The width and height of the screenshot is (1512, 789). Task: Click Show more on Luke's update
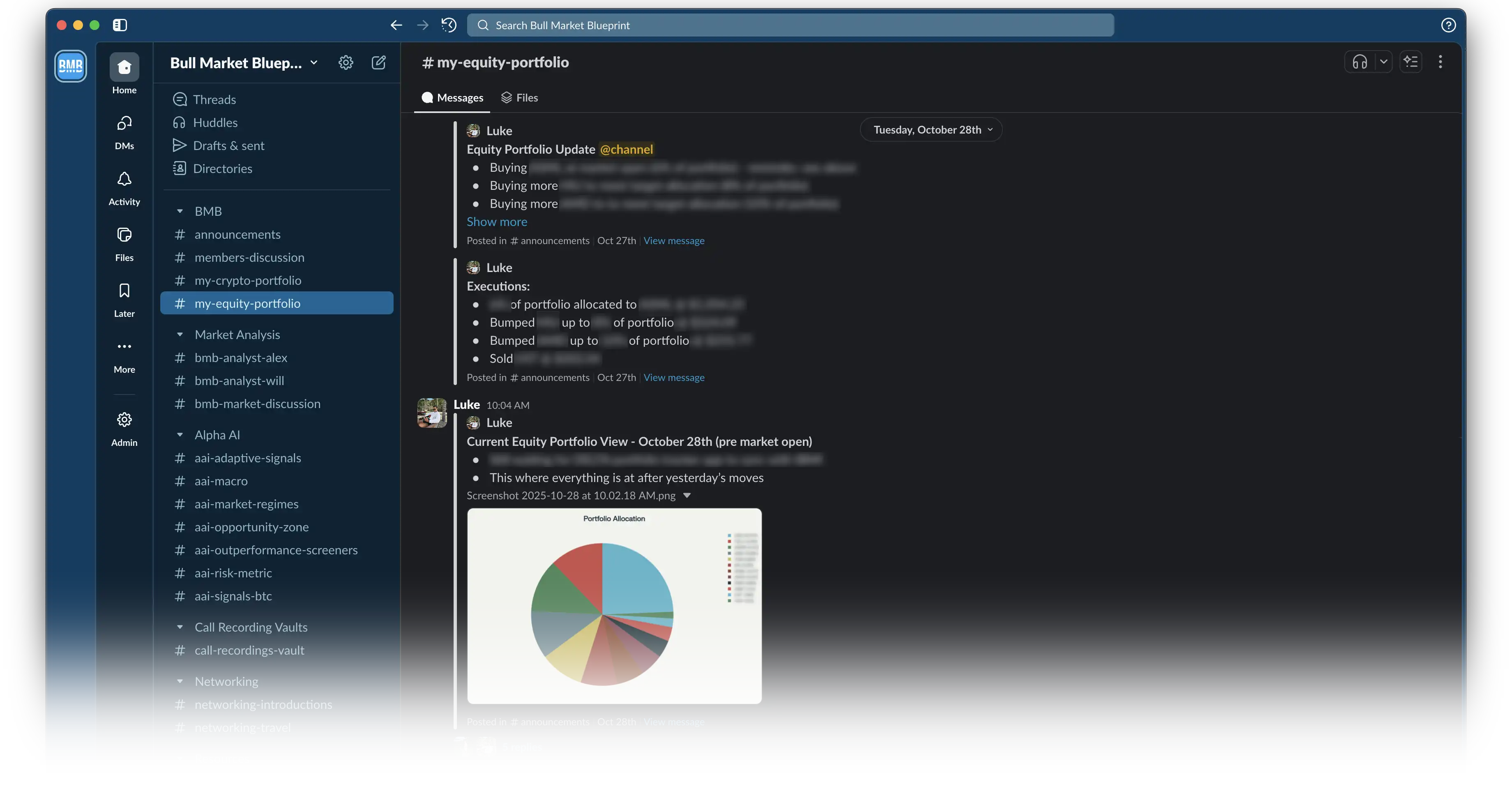[497, 222]
